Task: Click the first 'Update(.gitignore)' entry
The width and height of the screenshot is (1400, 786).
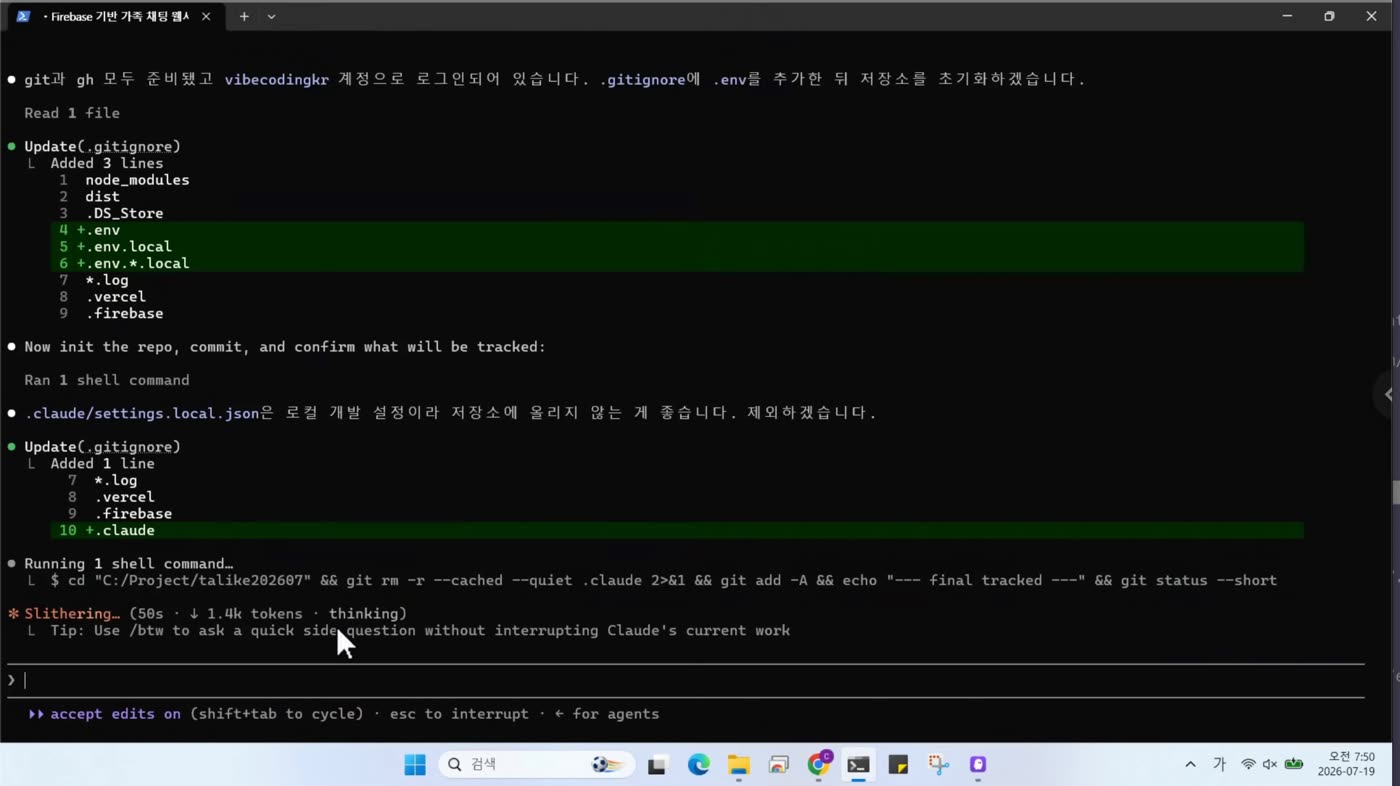Action: [x=102, y=146]
